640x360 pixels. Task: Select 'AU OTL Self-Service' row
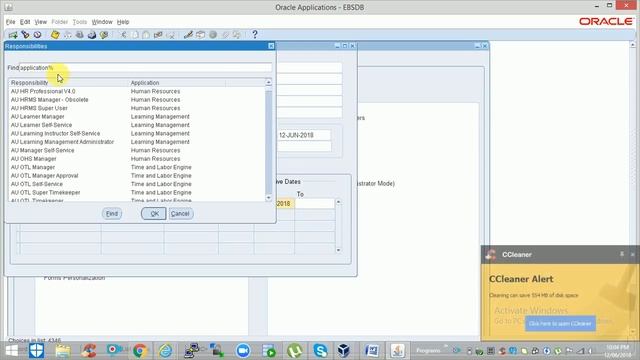[137, 184]
